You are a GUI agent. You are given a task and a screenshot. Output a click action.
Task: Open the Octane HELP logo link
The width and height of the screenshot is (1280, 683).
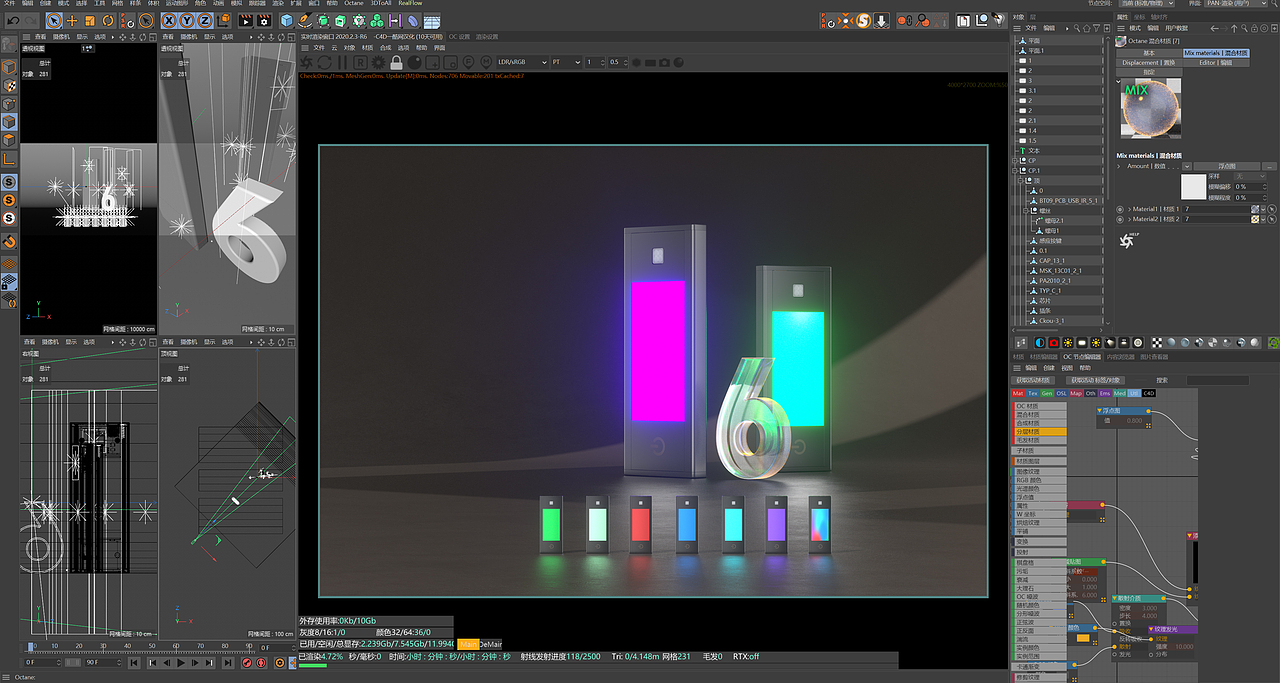click(x=1127, y=239)
